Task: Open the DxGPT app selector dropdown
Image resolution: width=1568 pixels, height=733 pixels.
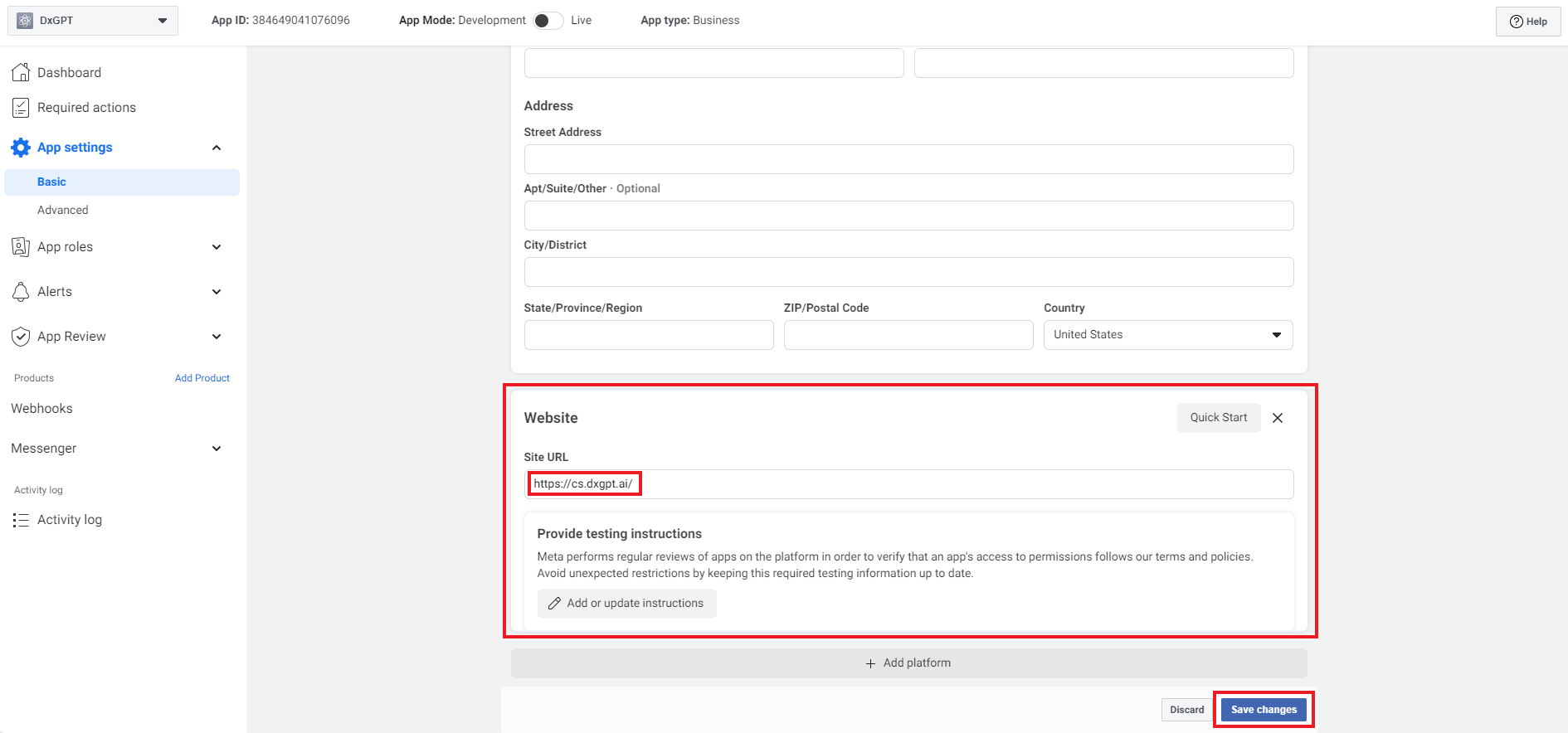Action: point(93,21)
